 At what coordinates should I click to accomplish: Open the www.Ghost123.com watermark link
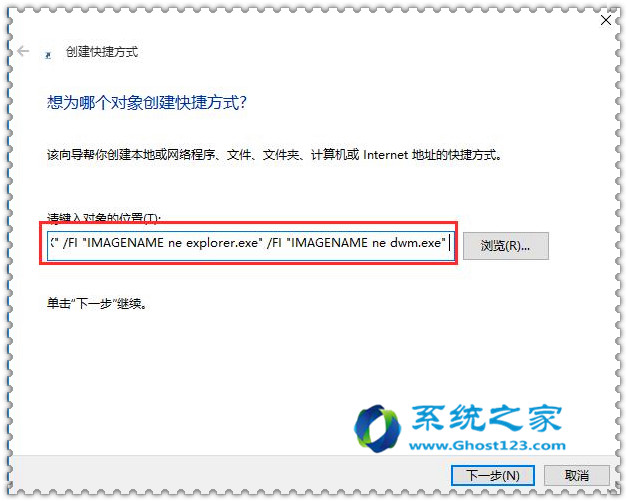pyautogui.click(x=487, y=445)
